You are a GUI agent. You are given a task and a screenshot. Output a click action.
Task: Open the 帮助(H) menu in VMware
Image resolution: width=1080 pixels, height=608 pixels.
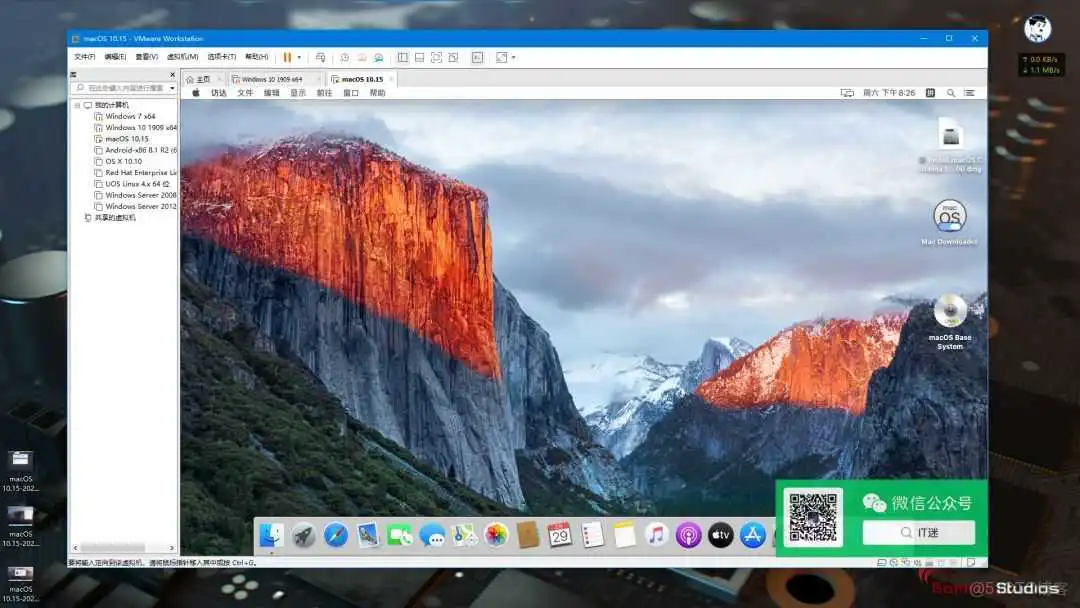[x=256, y=56]
